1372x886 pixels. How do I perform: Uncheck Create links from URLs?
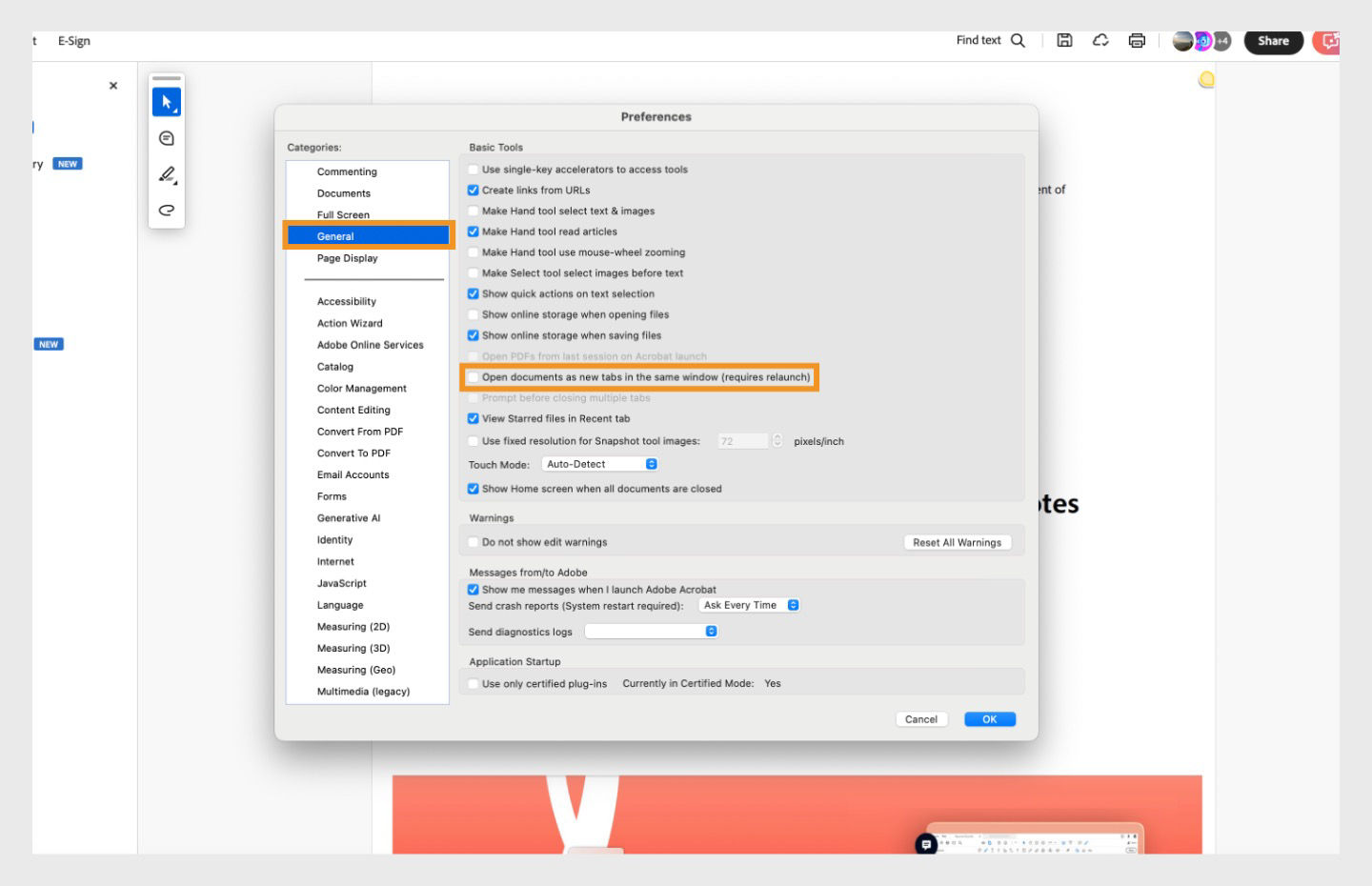474,190
